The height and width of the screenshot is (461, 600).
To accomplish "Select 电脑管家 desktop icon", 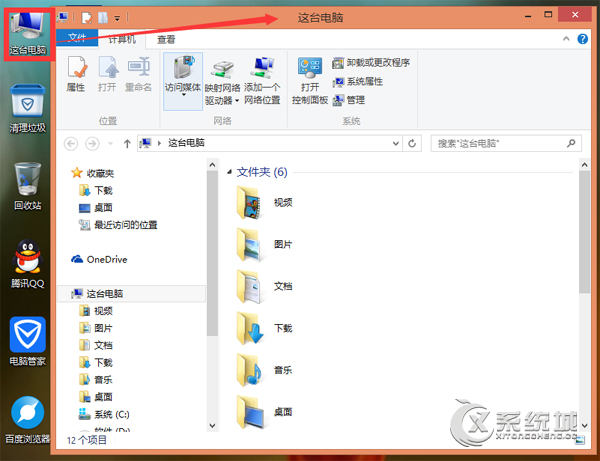I will (28, 342).
